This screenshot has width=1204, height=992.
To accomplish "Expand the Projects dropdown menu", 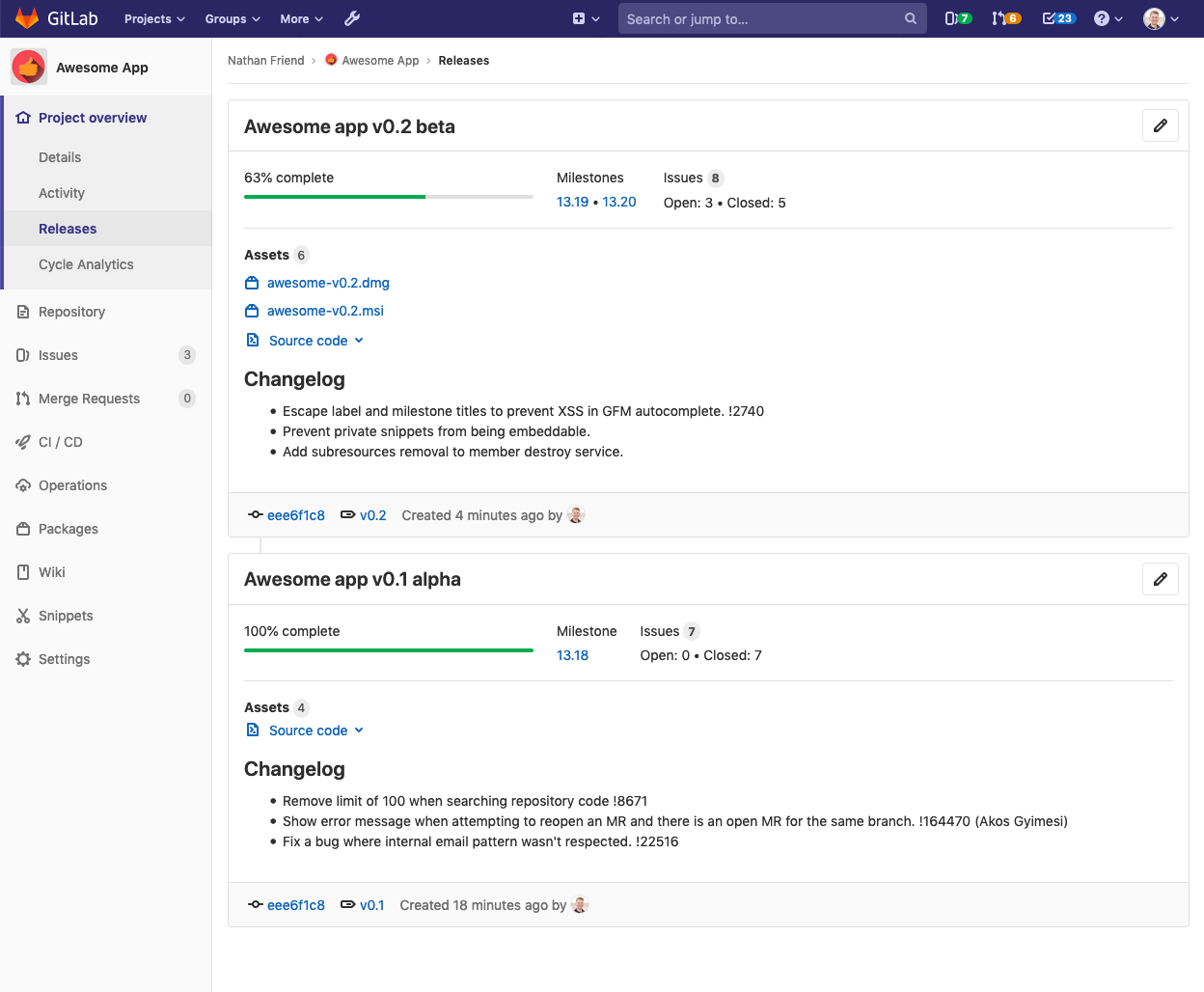I will click(x=154, y=18).
